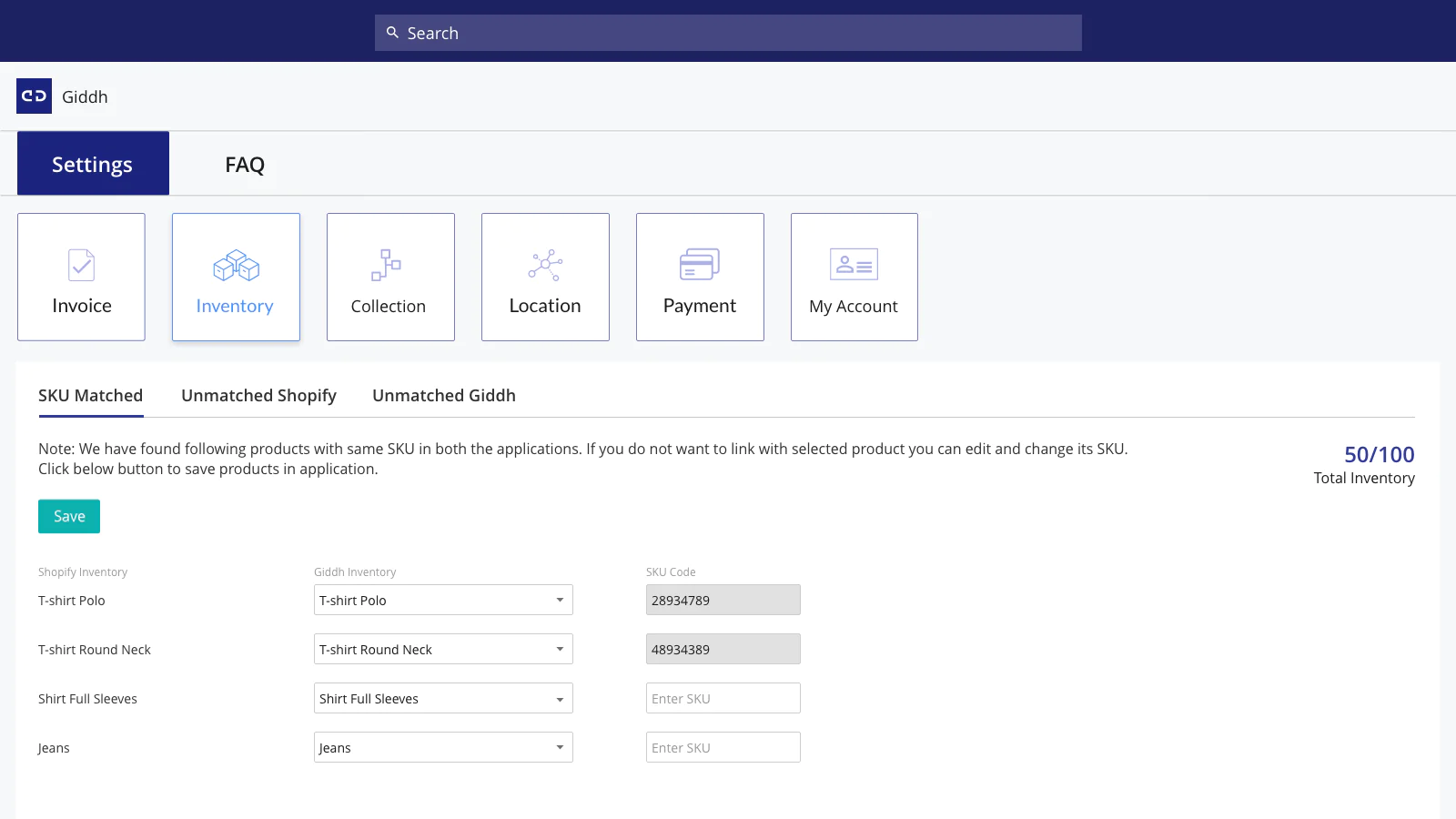Image resolution: width=1456 pixels, height=819 pixels.
Task: Switch to the FAQ tab
Action: tap(245, 165)
